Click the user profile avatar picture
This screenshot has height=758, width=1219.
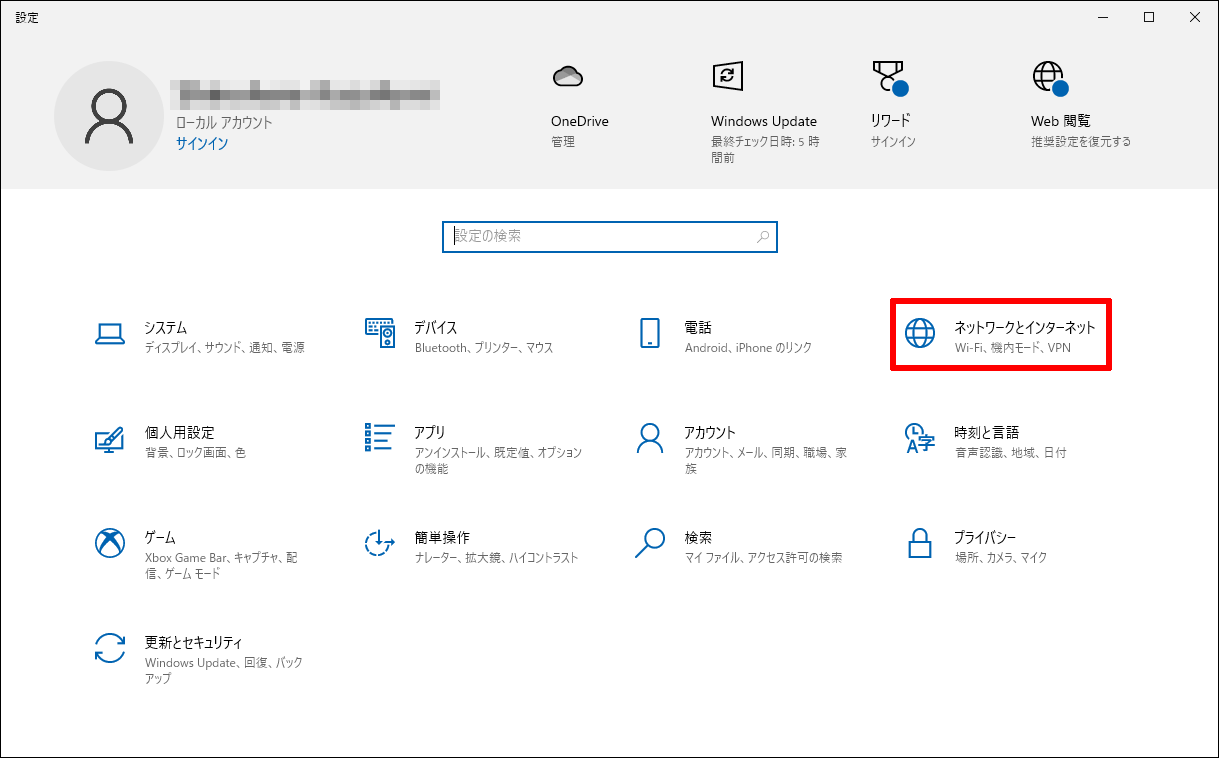click(108, 117)
